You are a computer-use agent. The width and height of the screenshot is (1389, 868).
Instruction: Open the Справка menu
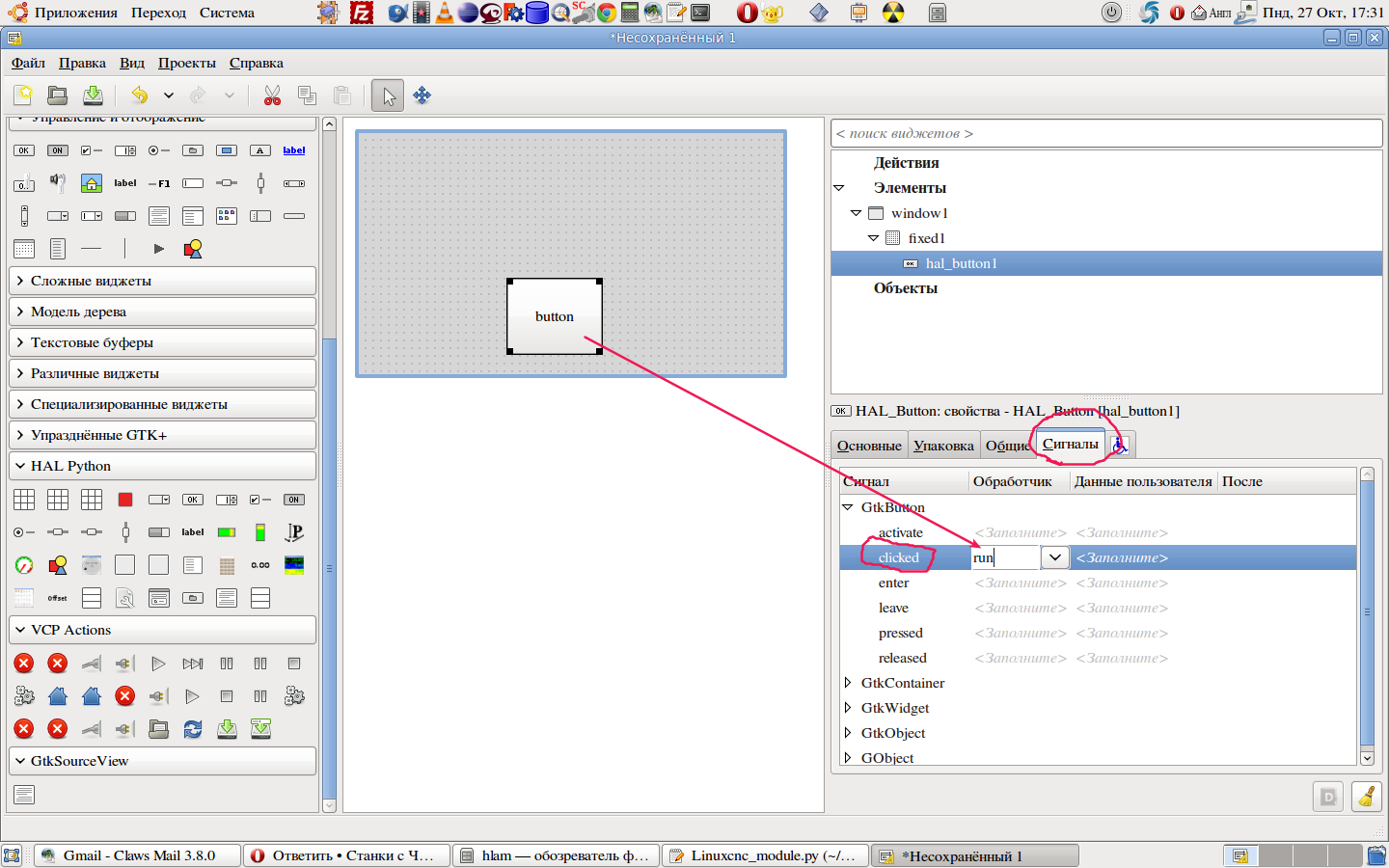257,63
